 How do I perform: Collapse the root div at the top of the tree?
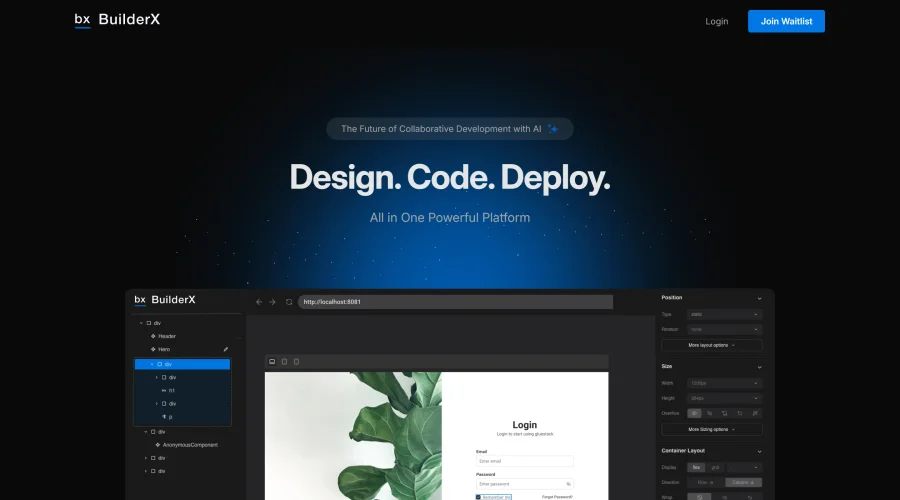tap(141, 323)
